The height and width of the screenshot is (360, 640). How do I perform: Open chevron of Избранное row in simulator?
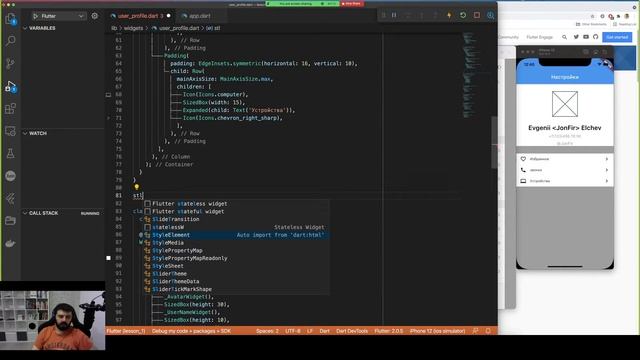pos(607,159)
